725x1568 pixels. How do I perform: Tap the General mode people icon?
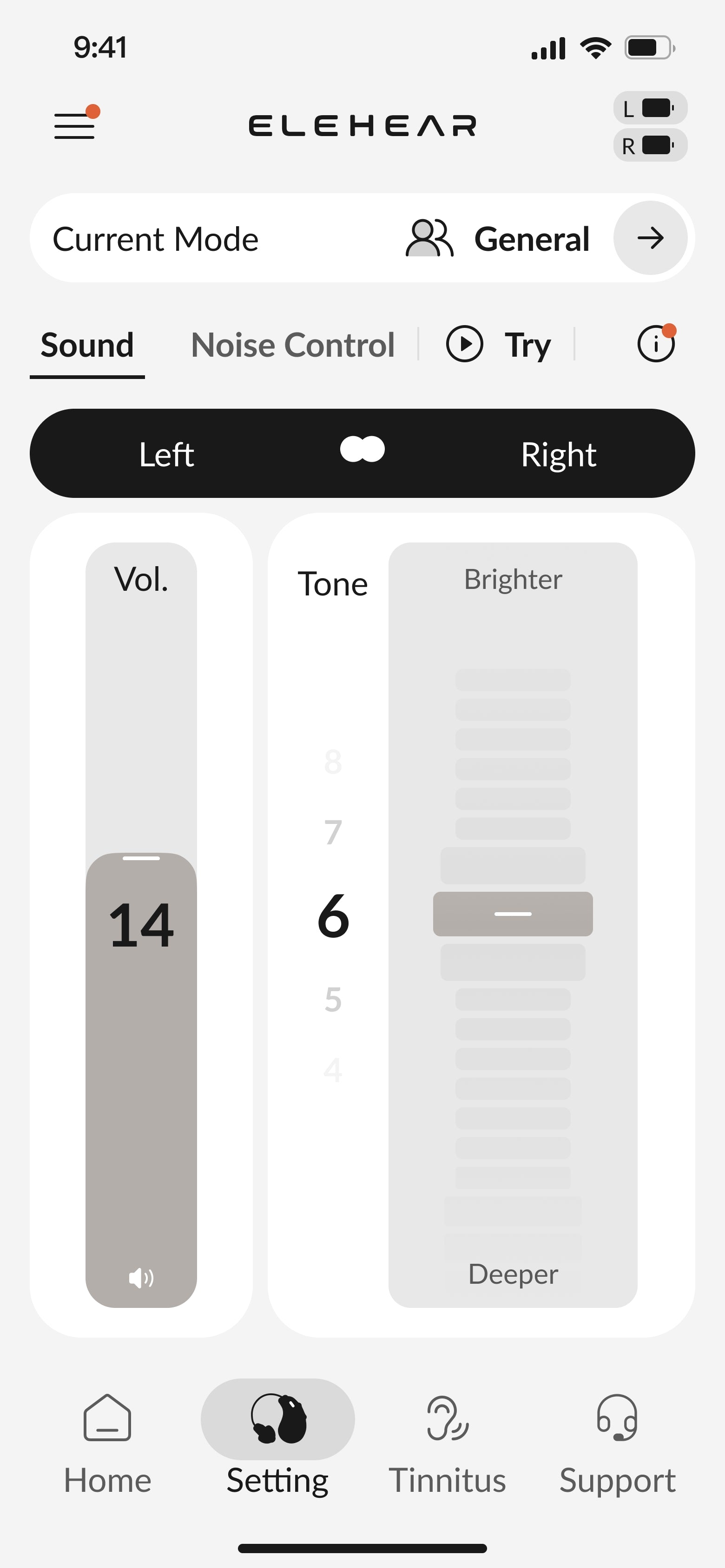pos(429,239)
